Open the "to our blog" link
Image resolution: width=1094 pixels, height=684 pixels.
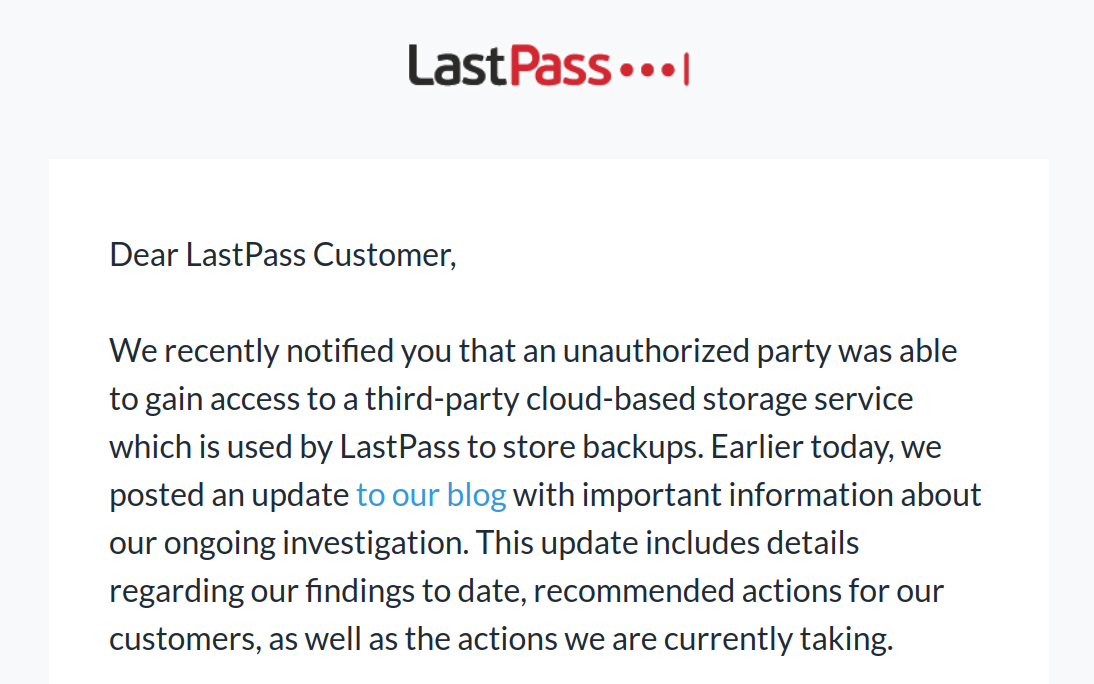point(431,495)
